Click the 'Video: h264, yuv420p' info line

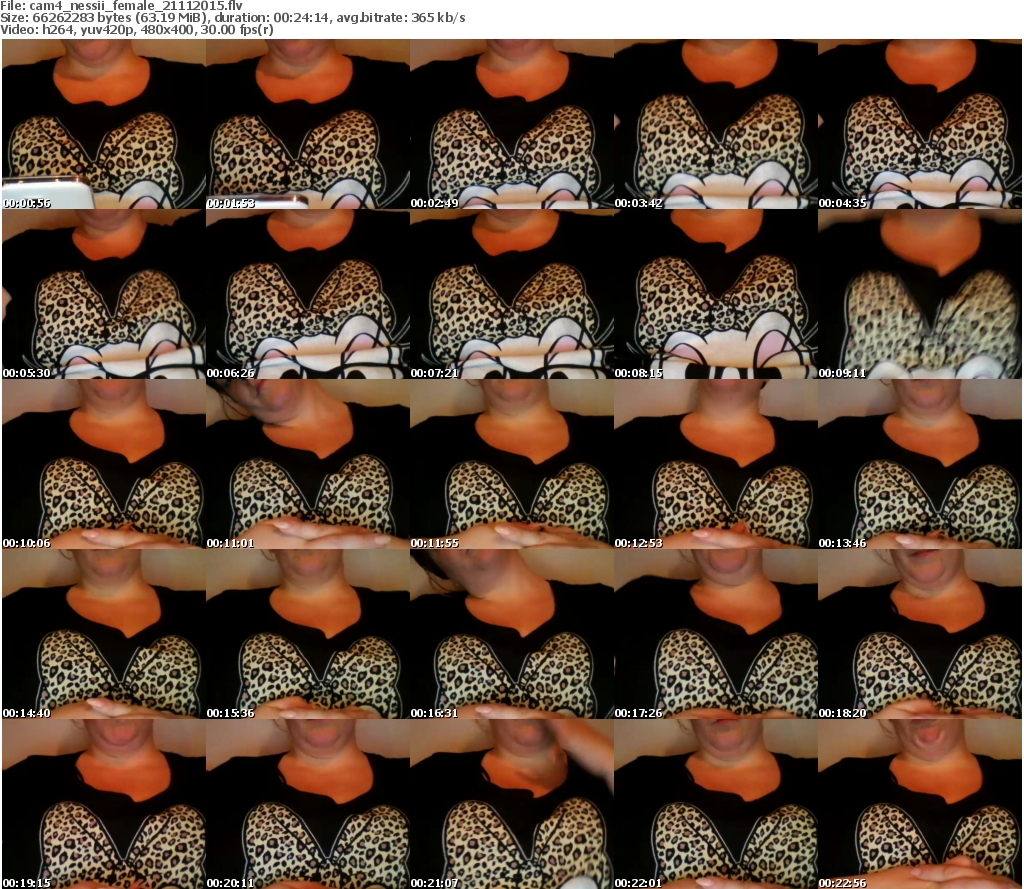pyautogui.click(x=137, y=30)
